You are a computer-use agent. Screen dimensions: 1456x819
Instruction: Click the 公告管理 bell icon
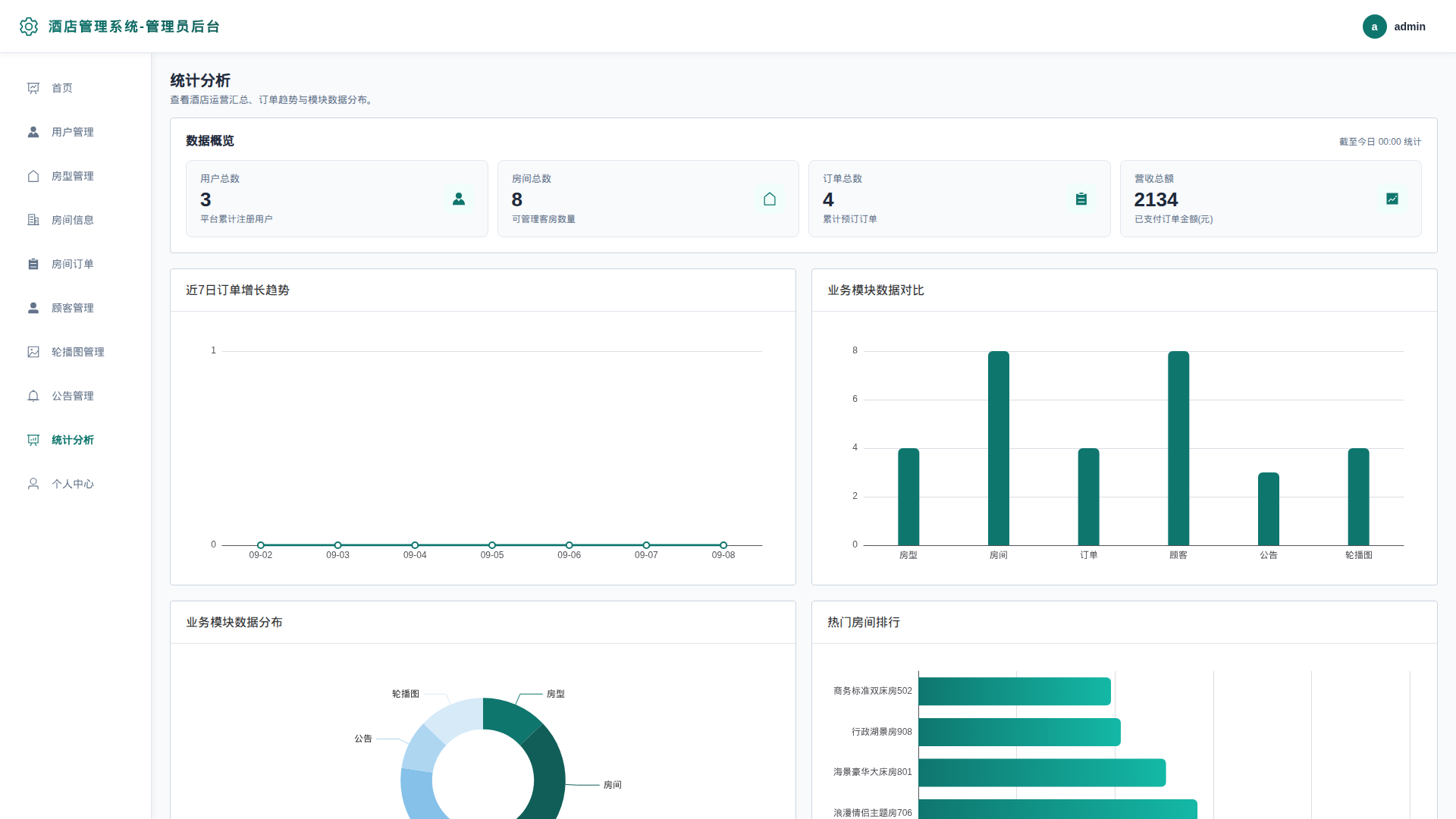pyautogui.click(x=33, y=396)
